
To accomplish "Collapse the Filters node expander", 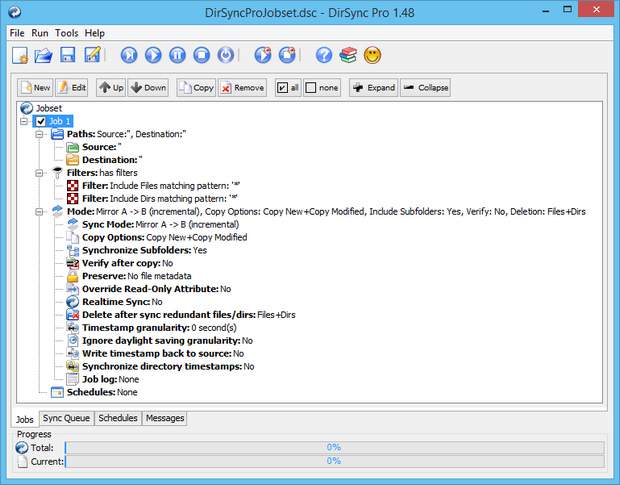I will coord(39,173).
